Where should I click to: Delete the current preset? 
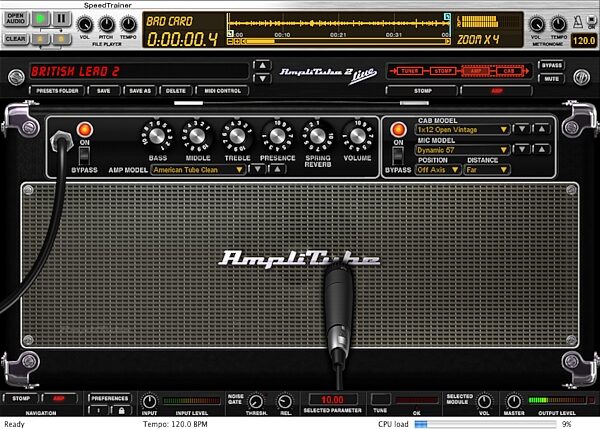(176, 91)
